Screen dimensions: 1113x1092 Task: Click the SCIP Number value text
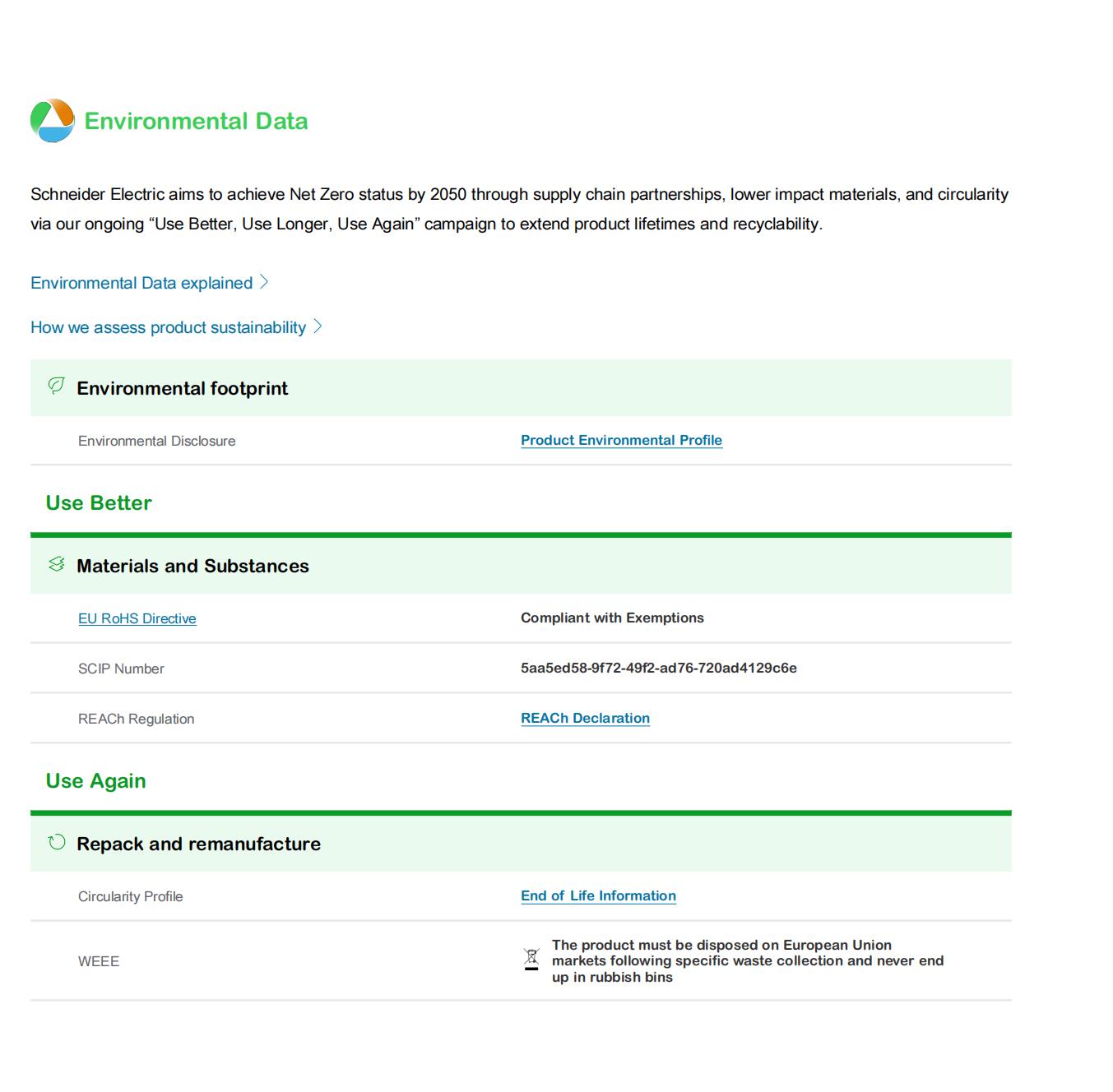pos(658,668)
